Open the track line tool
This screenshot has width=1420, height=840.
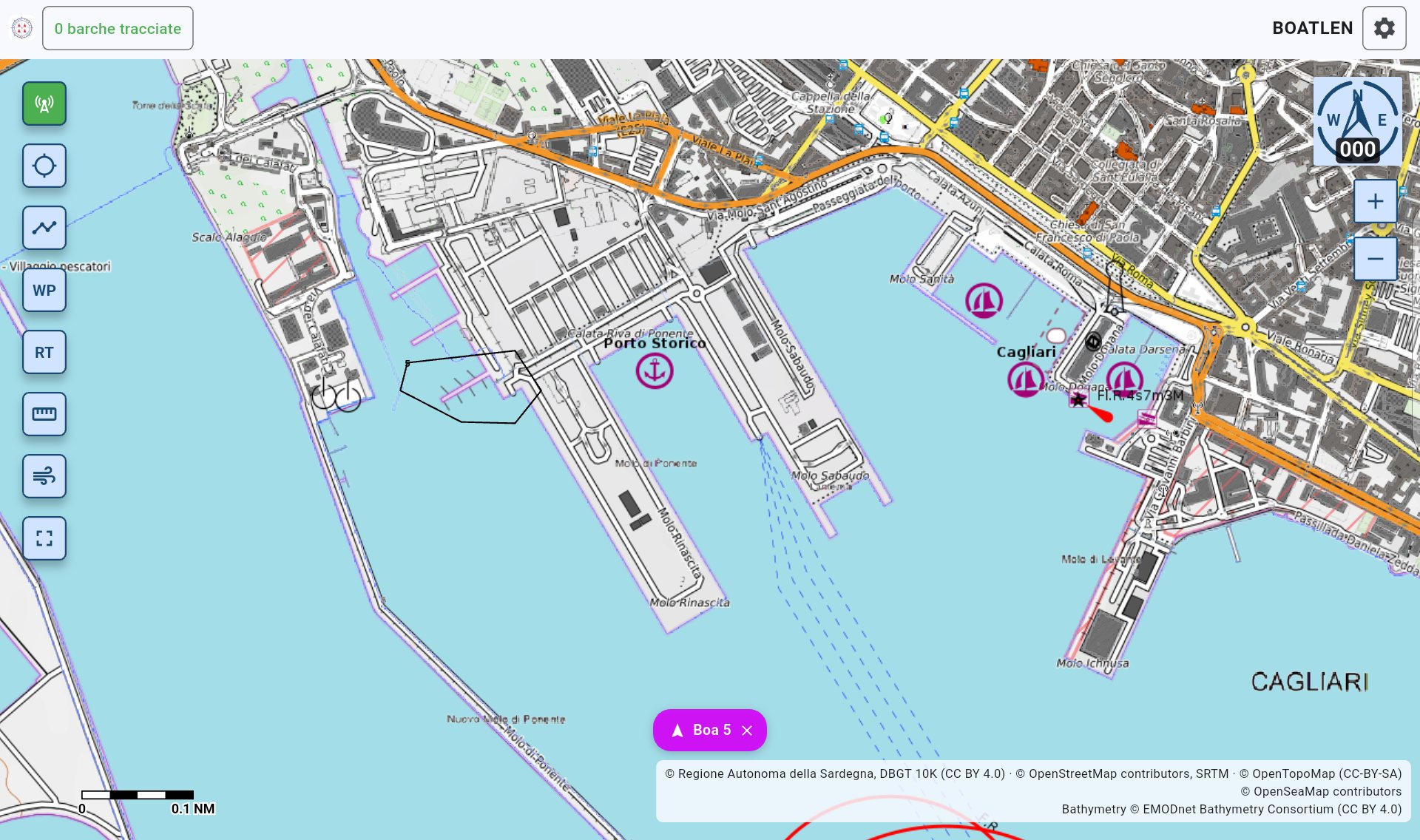click(44, 228)
